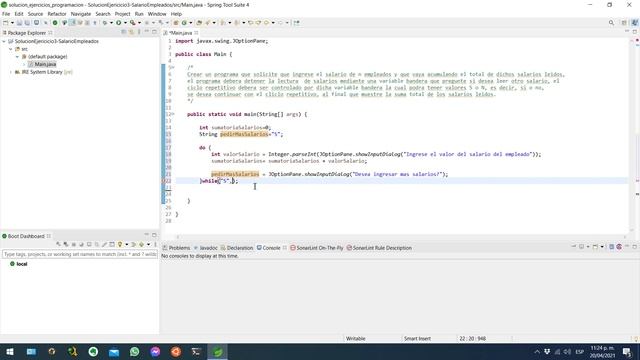The image size is (640, 360).
Task: Open the Refactor menu
Action: pos(57,14)
